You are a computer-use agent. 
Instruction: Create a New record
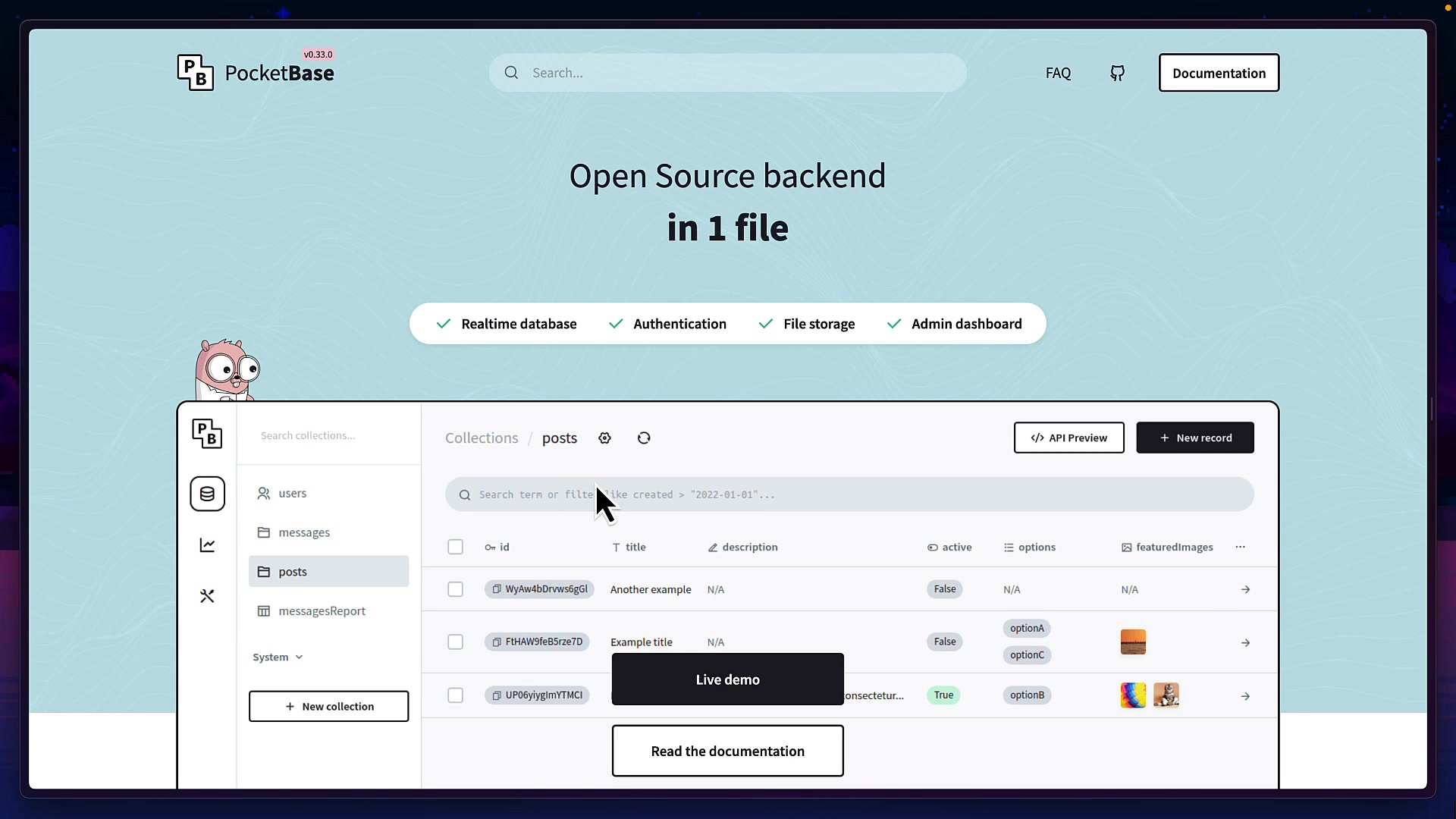(1195, 438)
